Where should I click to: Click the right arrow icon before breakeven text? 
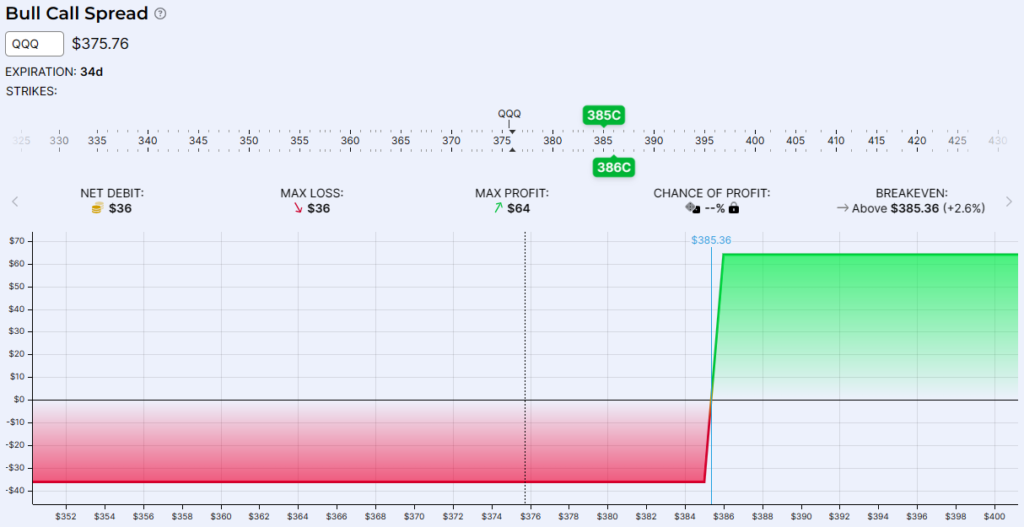click(842, 208)
